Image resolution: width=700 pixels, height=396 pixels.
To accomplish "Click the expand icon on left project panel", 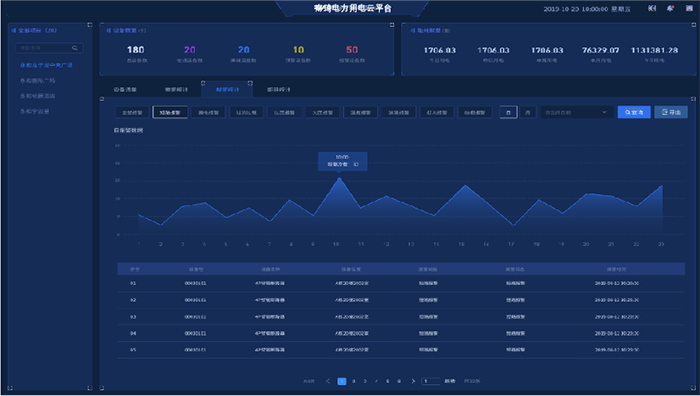I will 90,25.
